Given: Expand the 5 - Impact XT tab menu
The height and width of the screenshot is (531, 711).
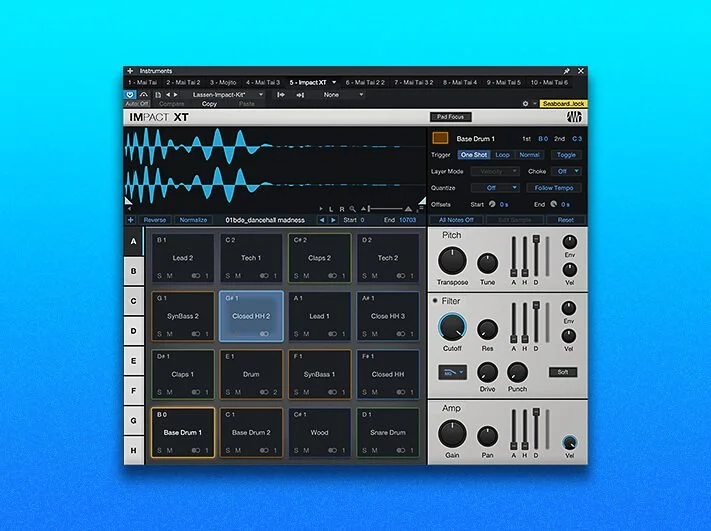Looking at the screenshot, I should tap(334, 83).
